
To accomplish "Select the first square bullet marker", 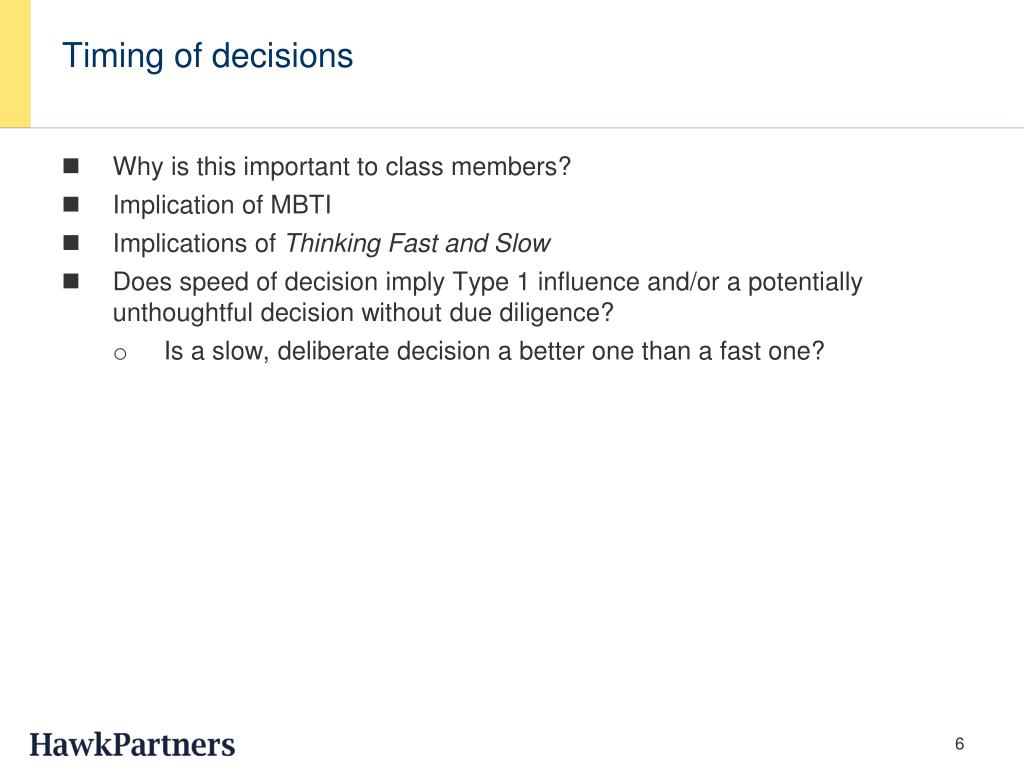I will coord(71,166).
